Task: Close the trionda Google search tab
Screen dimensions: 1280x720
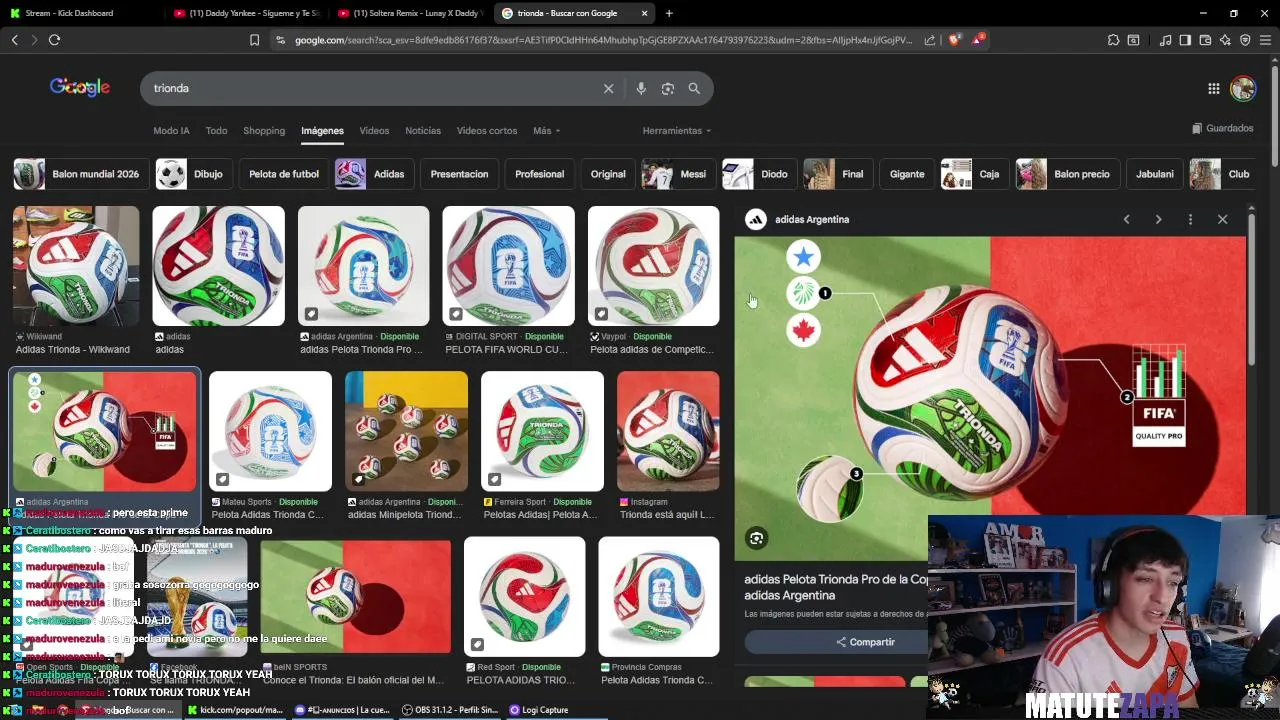Action: click(x=645, y=13)
